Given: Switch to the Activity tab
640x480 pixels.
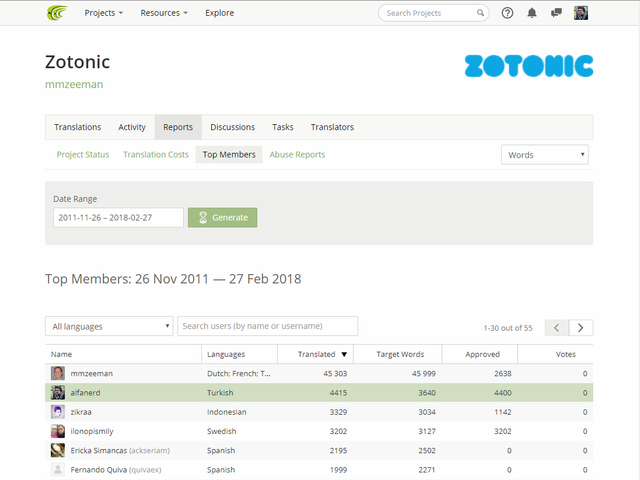Looking at the screenshot, I should (132, 127).
